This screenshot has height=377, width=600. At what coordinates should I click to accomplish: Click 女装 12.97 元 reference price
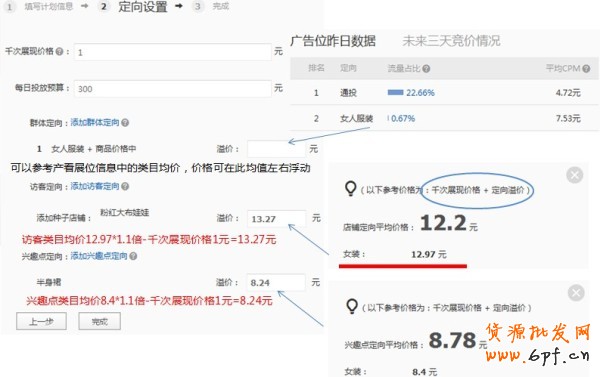(x=395, y=254)
